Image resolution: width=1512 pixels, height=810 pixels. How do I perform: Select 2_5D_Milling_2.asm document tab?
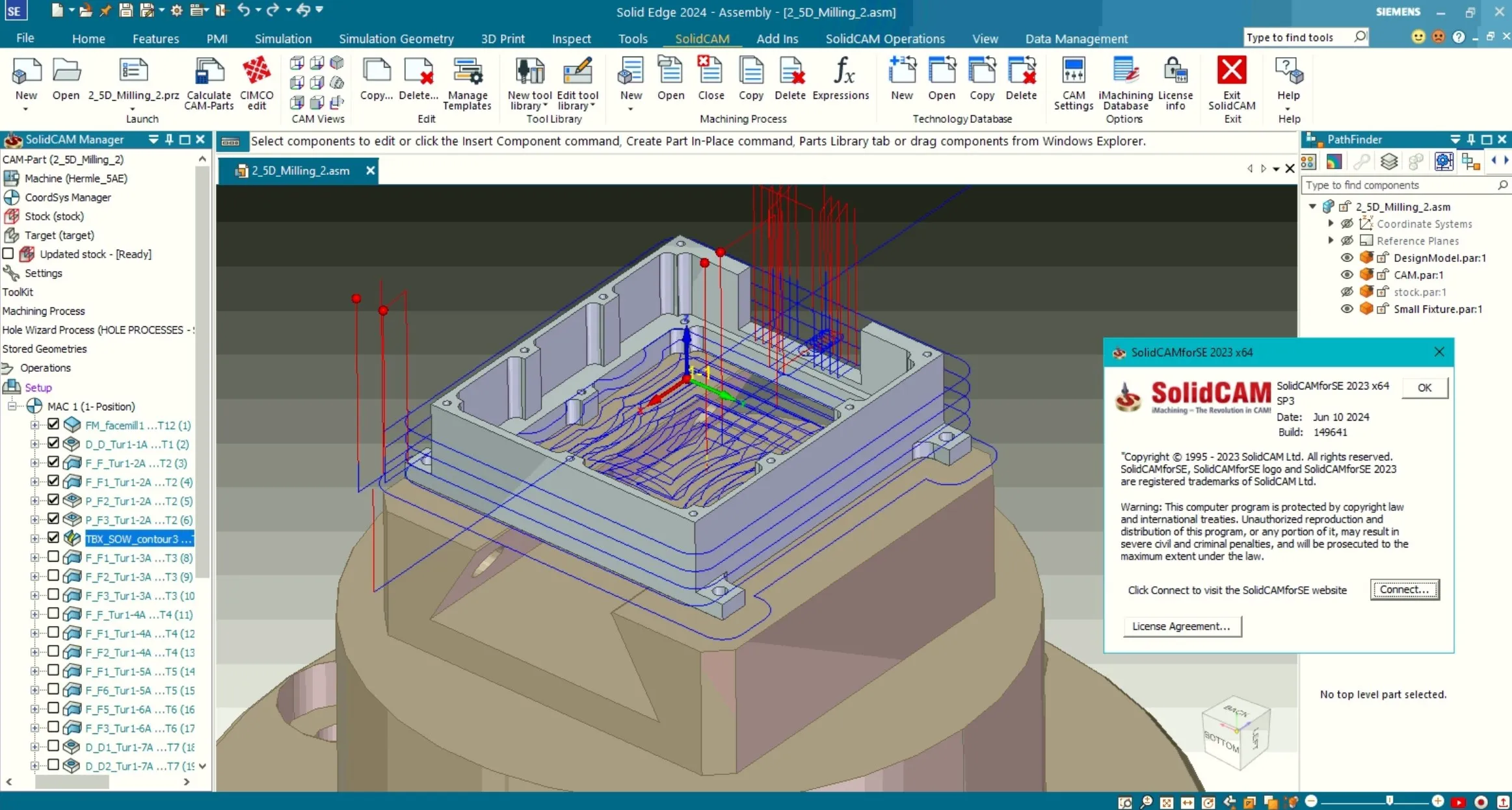coord(300,170)
